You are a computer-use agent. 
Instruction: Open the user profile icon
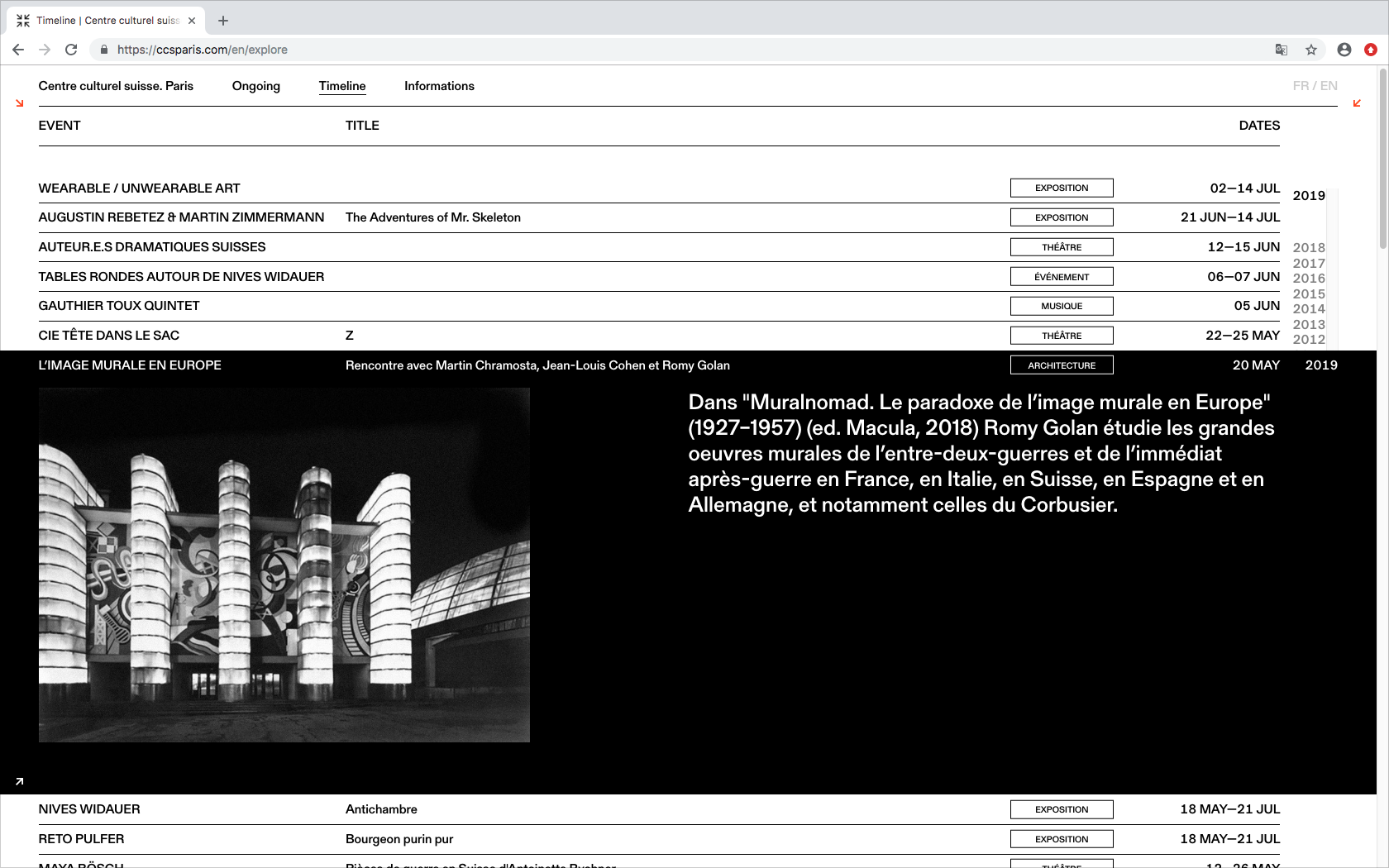(x=1344, y=50)
